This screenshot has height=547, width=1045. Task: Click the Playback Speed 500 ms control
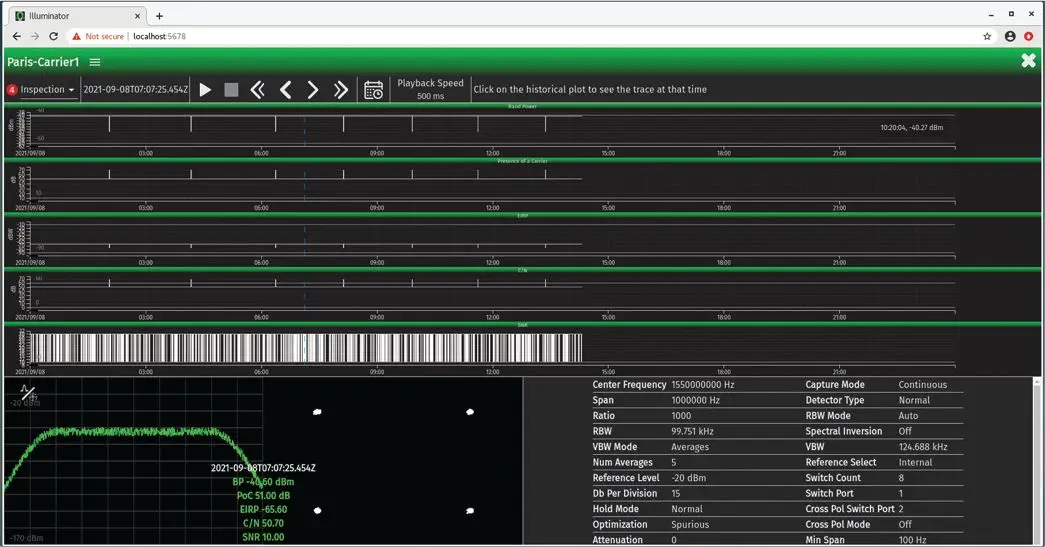[430, 90]
